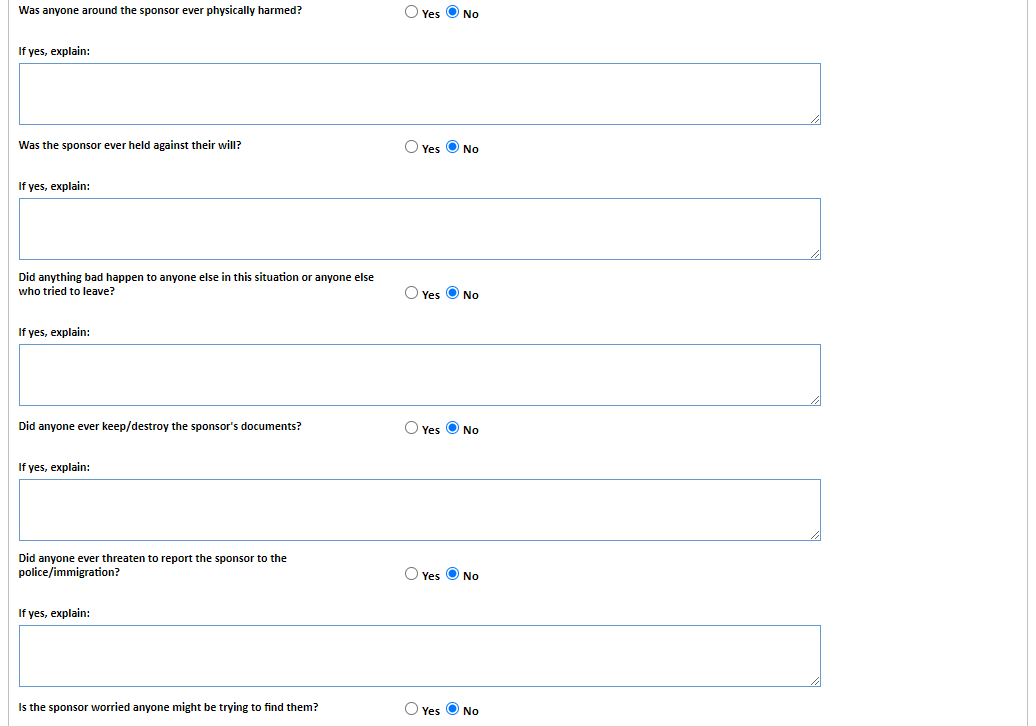Select Yes for sponsor worried about being found
Viewport: 1036px width, 726px height.
(x=412, y=709)
